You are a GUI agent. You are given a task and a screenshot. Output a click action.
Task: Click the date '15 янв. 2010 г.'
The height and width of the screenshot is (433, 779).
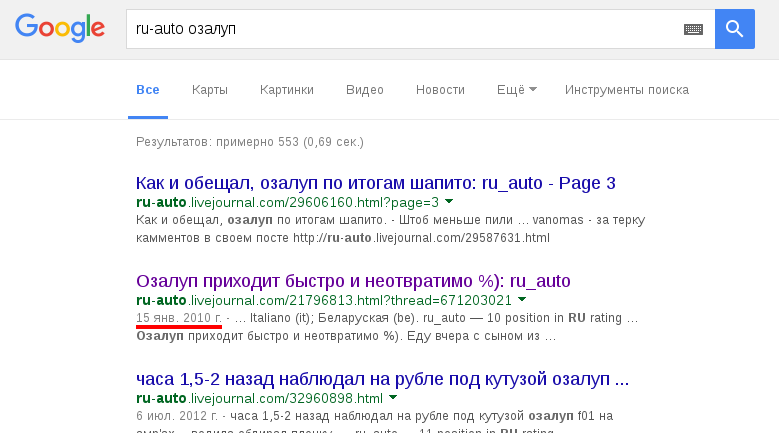click(179, 318)
